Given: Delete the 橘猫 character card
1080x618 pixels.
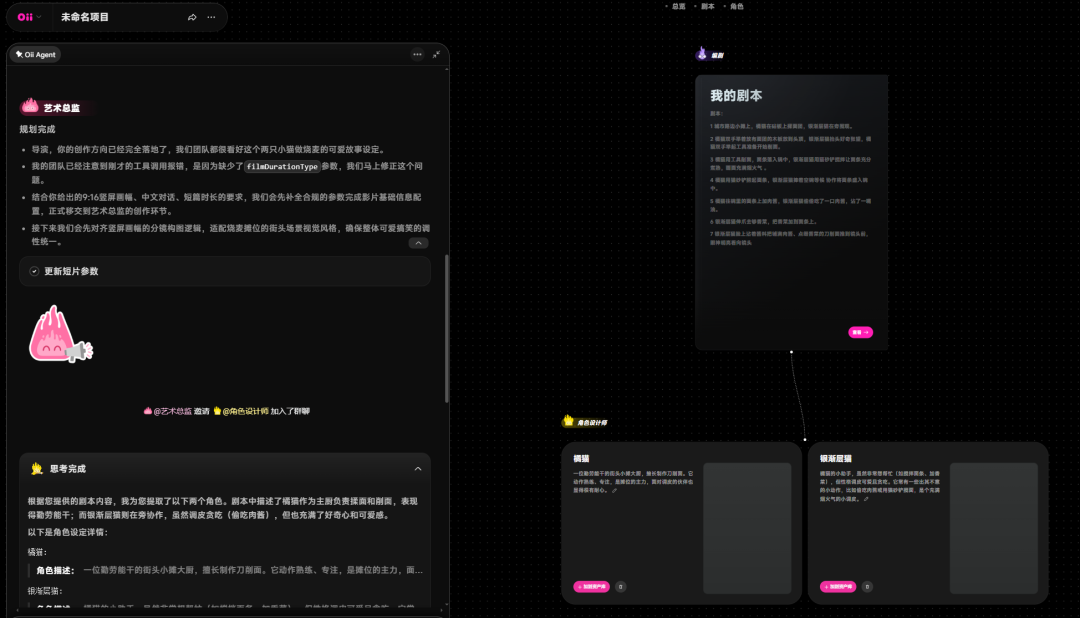Looking at the screenshot, I should click(621, 587).
